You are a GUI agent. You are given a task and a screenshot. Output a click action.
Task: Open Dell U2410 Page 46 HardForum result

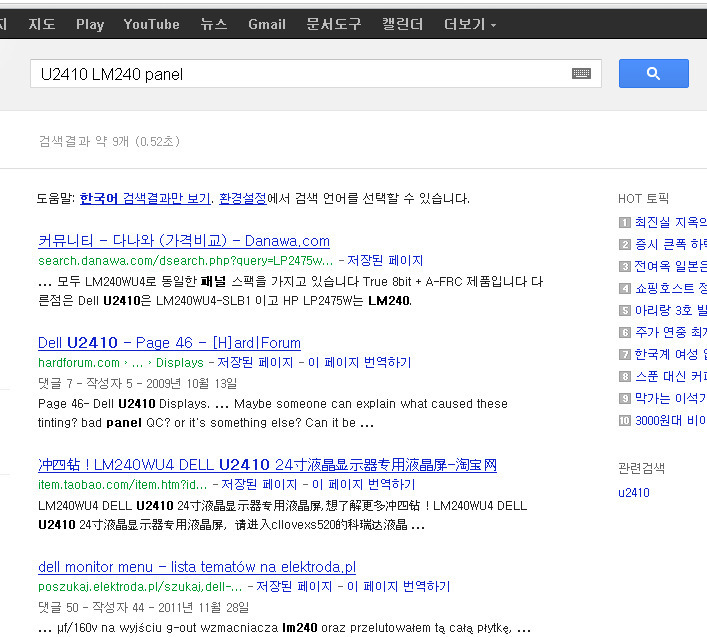169,343
